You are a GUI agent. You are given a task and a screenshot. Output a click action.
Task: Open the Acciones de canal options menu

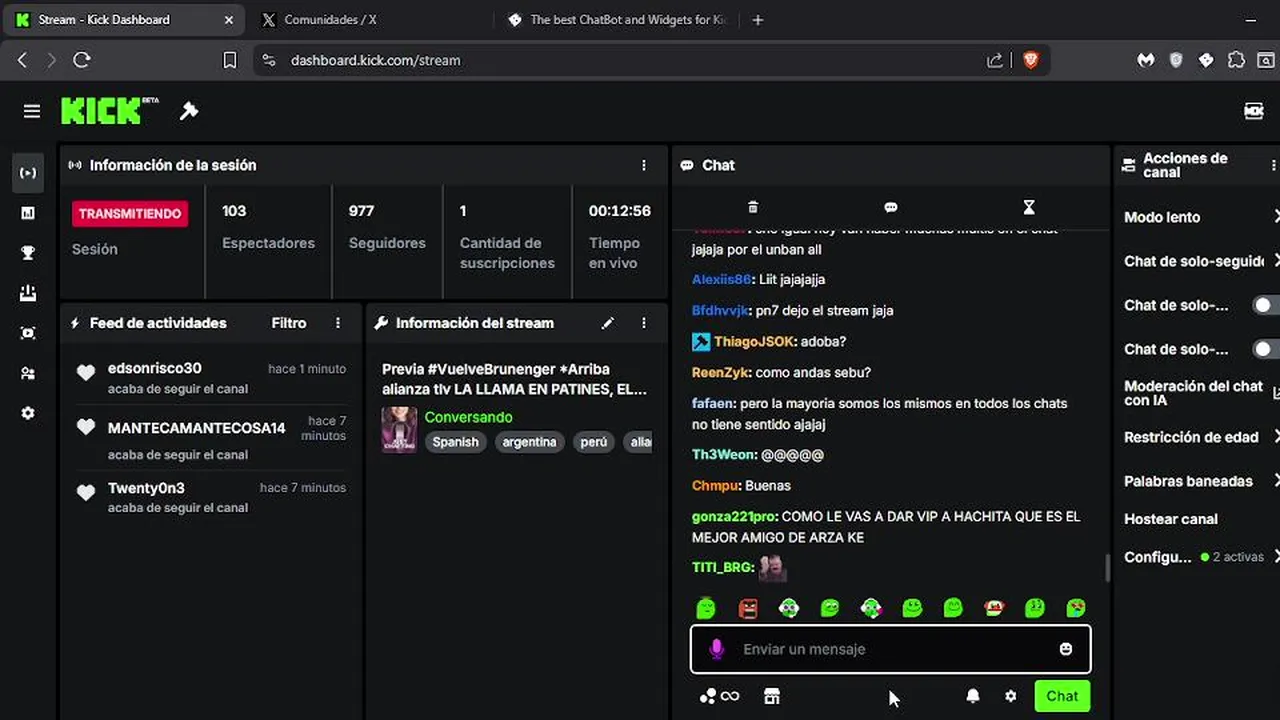(x=1273, y=165)
